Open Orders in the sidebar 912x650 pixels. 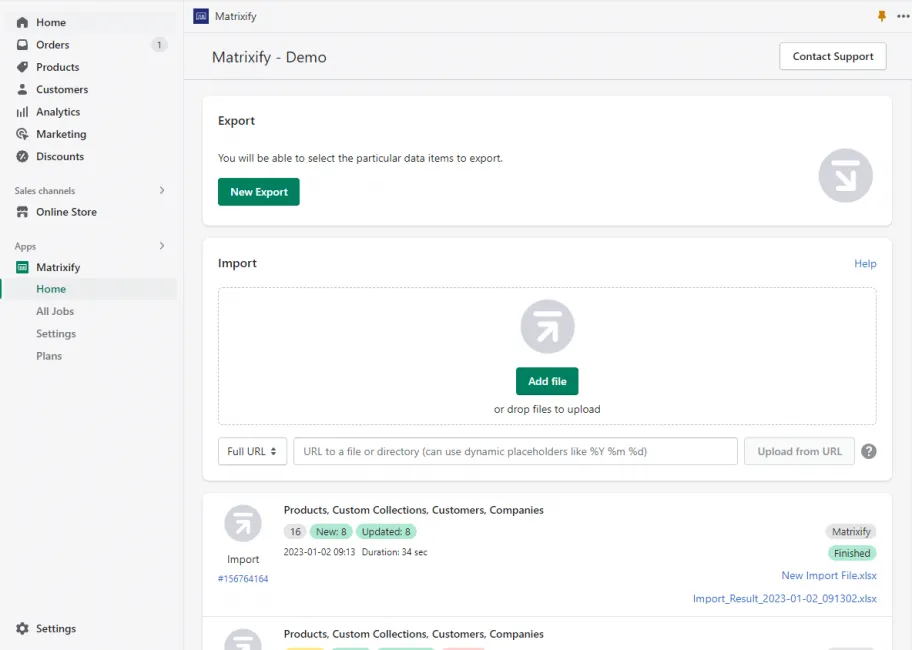pyautogui.click(x=52, y=45)
